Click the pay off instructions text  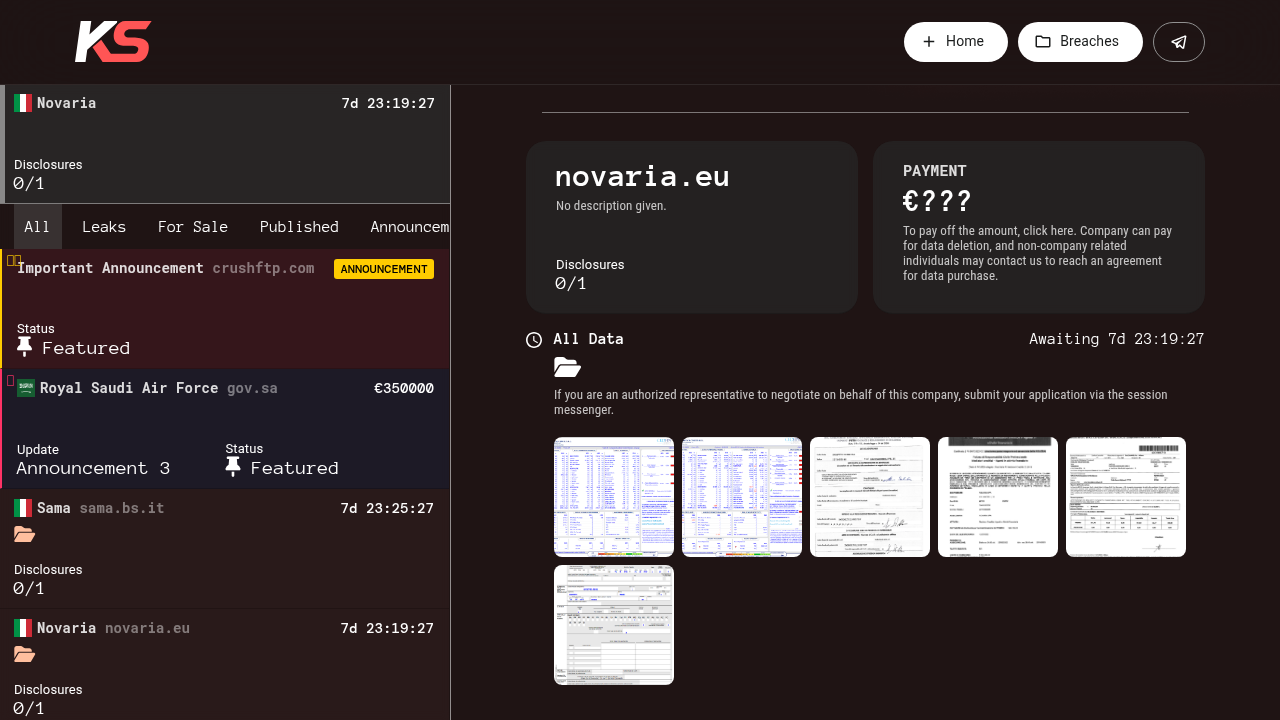(1038, 253)
